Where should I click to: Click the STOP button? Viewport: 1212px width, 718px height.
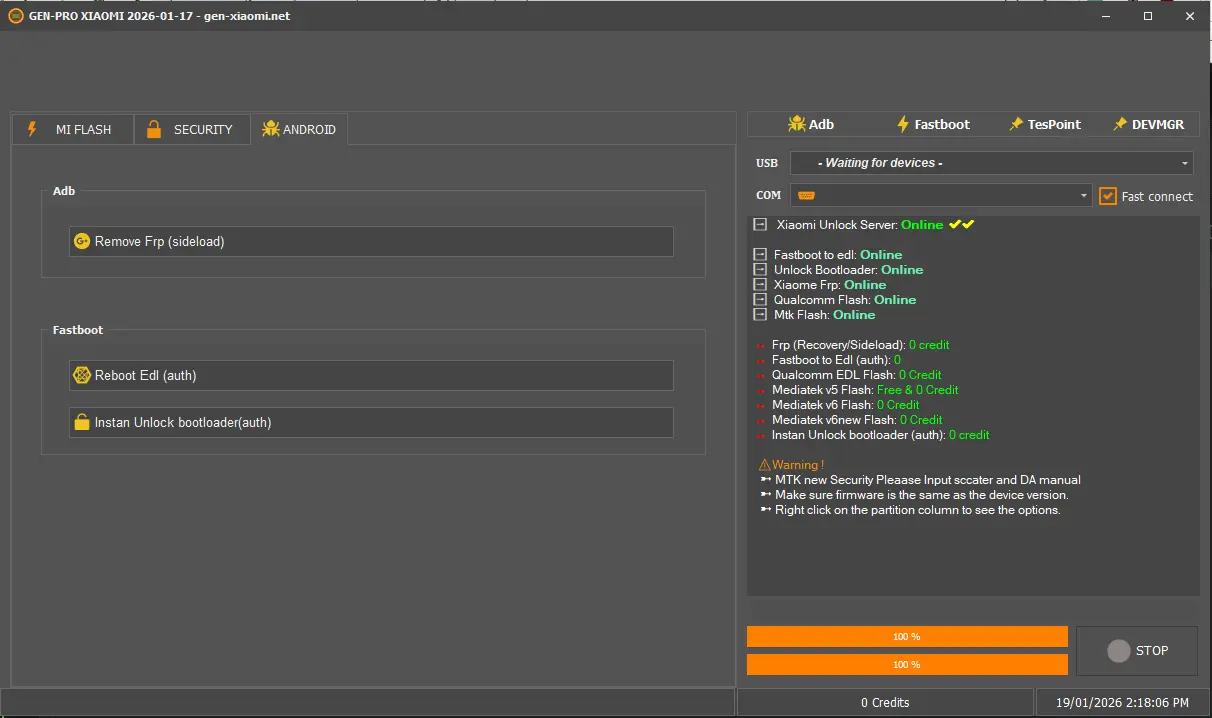1137,650
